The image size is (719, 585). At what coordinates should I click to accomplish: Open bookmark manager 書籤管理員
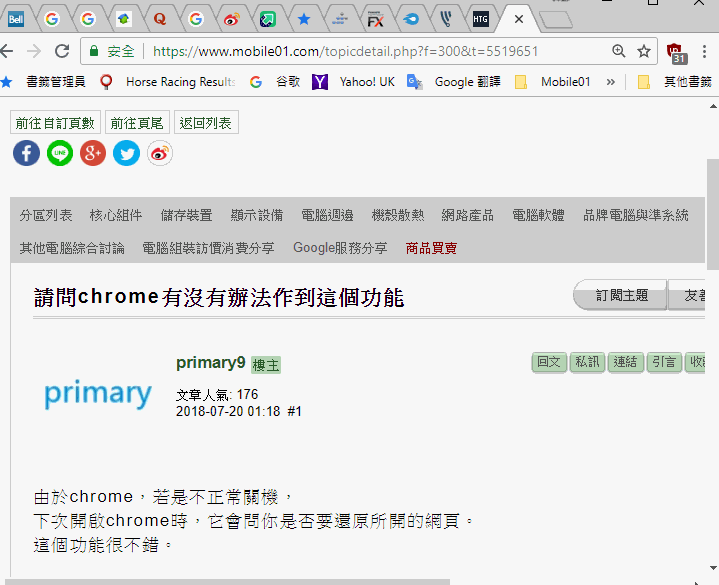[55, 82]
